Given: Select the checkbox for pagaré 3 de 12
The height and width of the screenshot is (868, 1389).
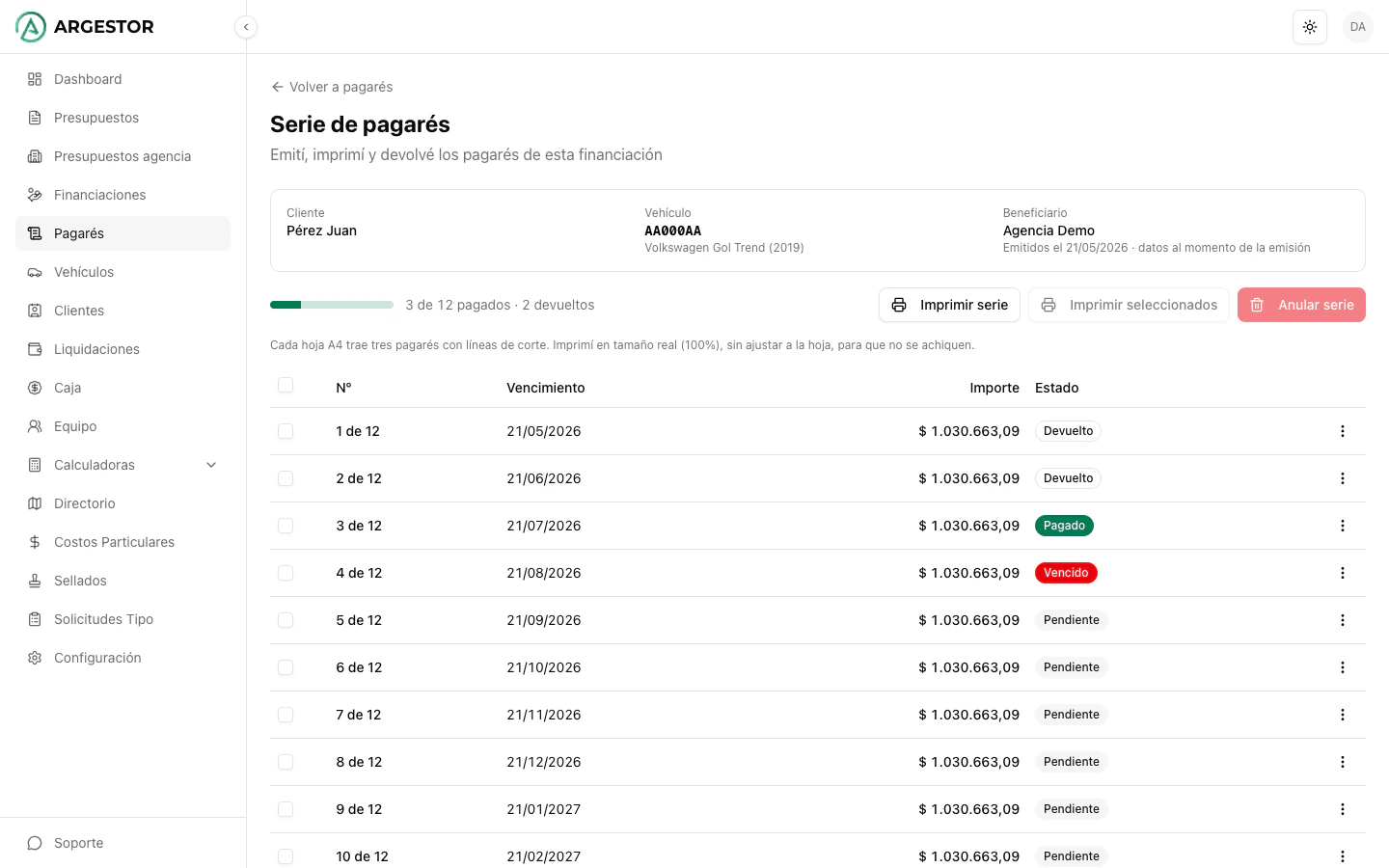Looking at the screenshot, I should 286,526.
